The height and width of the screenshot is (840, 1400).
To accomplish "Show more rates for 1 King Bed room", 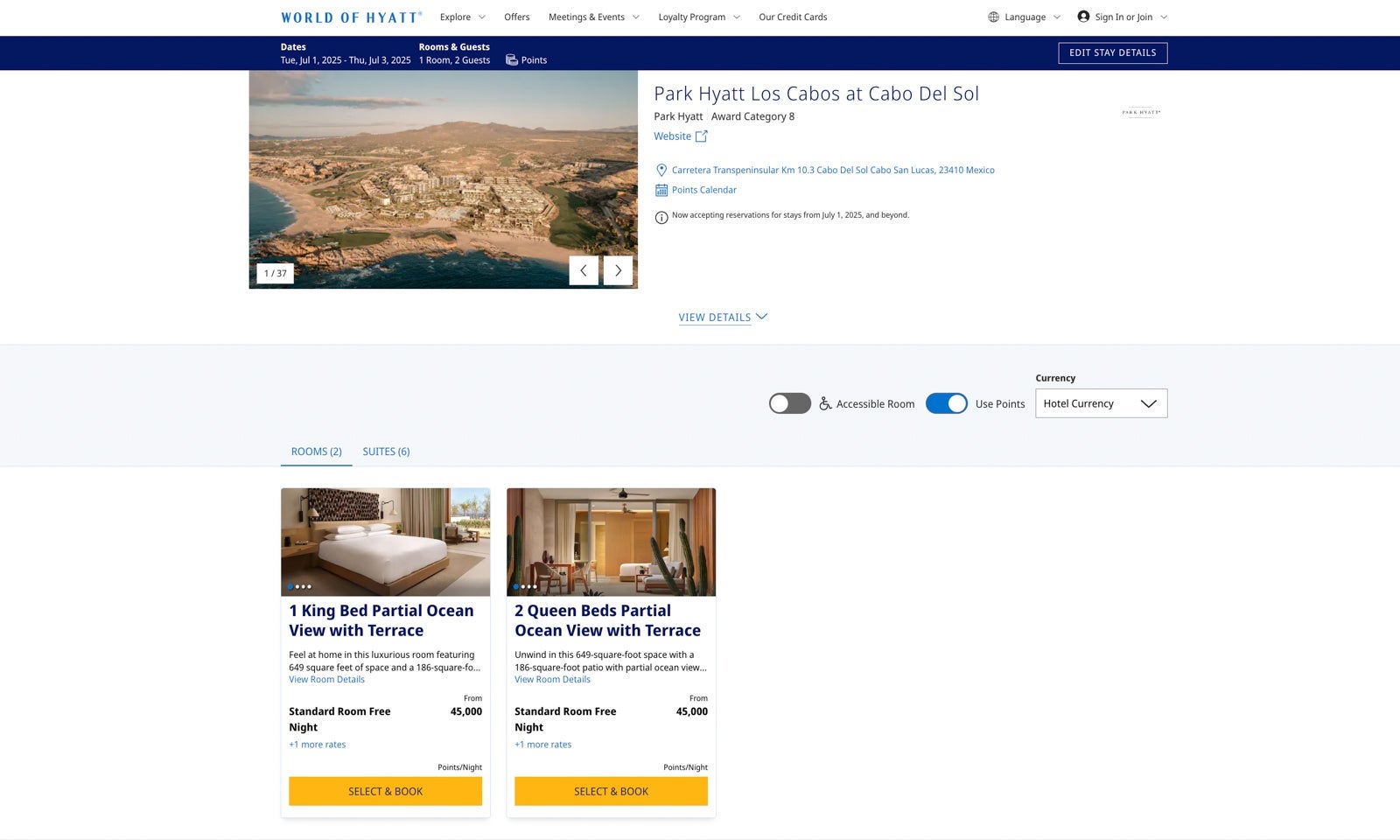I will (x=318, y=745).
